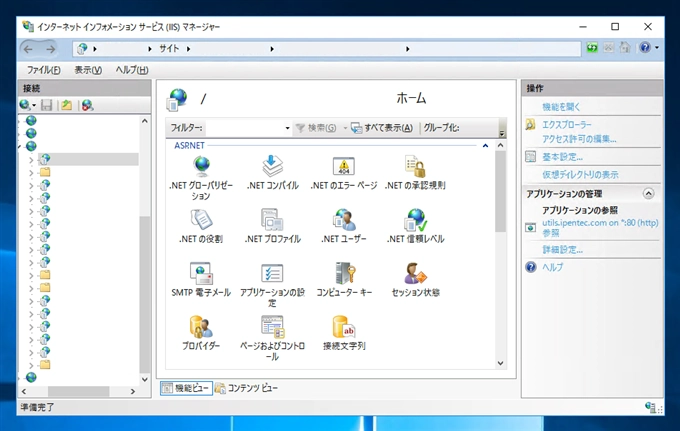The image size is (680, 431).
Task: Click 機能を開く action link
Action: 561,107
